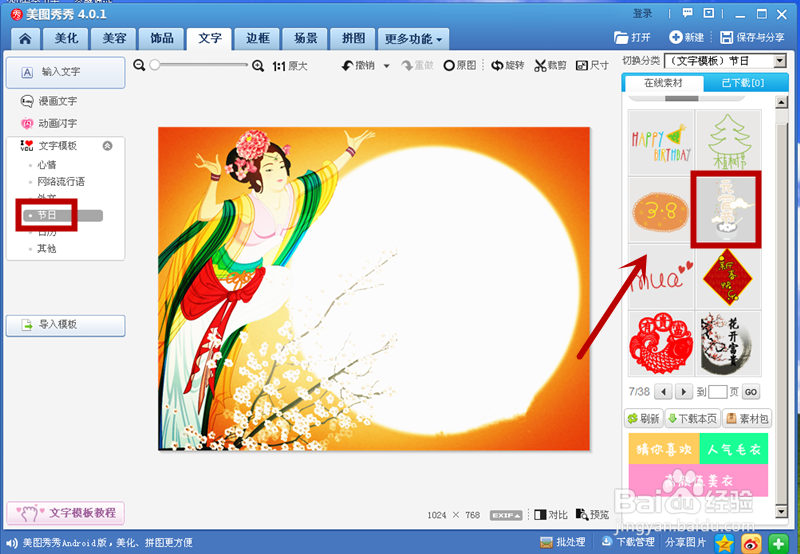
Task: Click the material panel scrollbar down arrow
Action: coord(781,511)
